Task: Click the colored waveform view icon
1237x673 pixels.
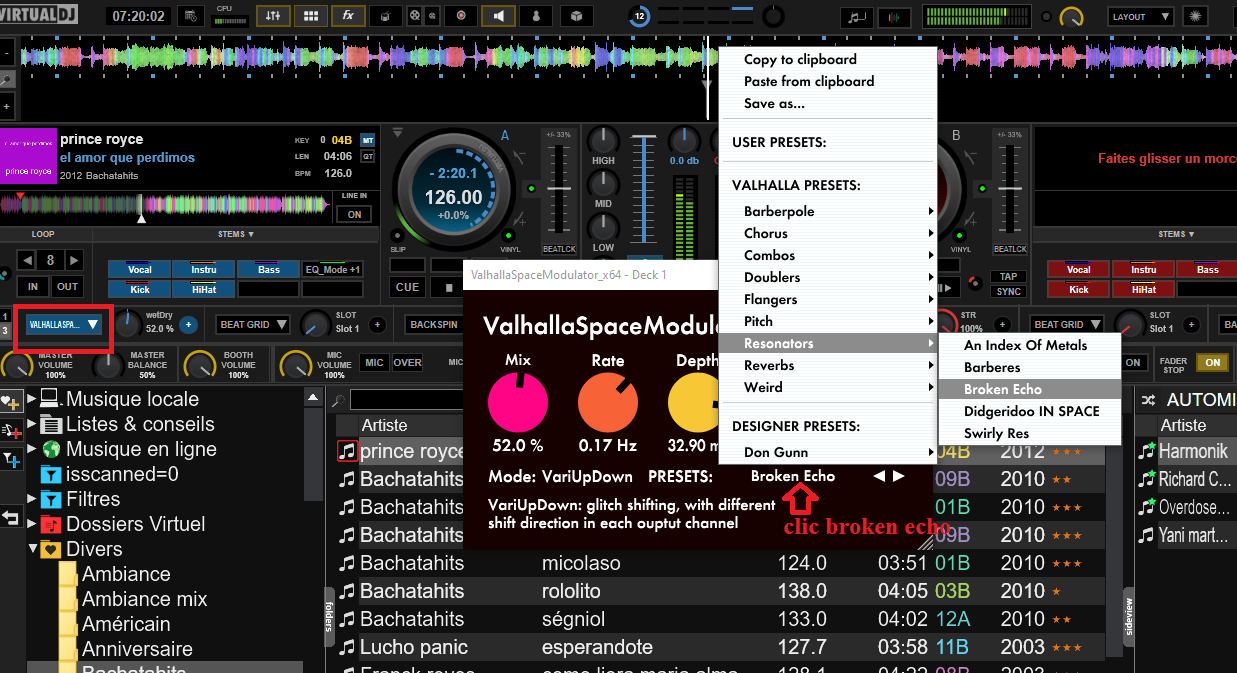Action: (x=894, y=17)
